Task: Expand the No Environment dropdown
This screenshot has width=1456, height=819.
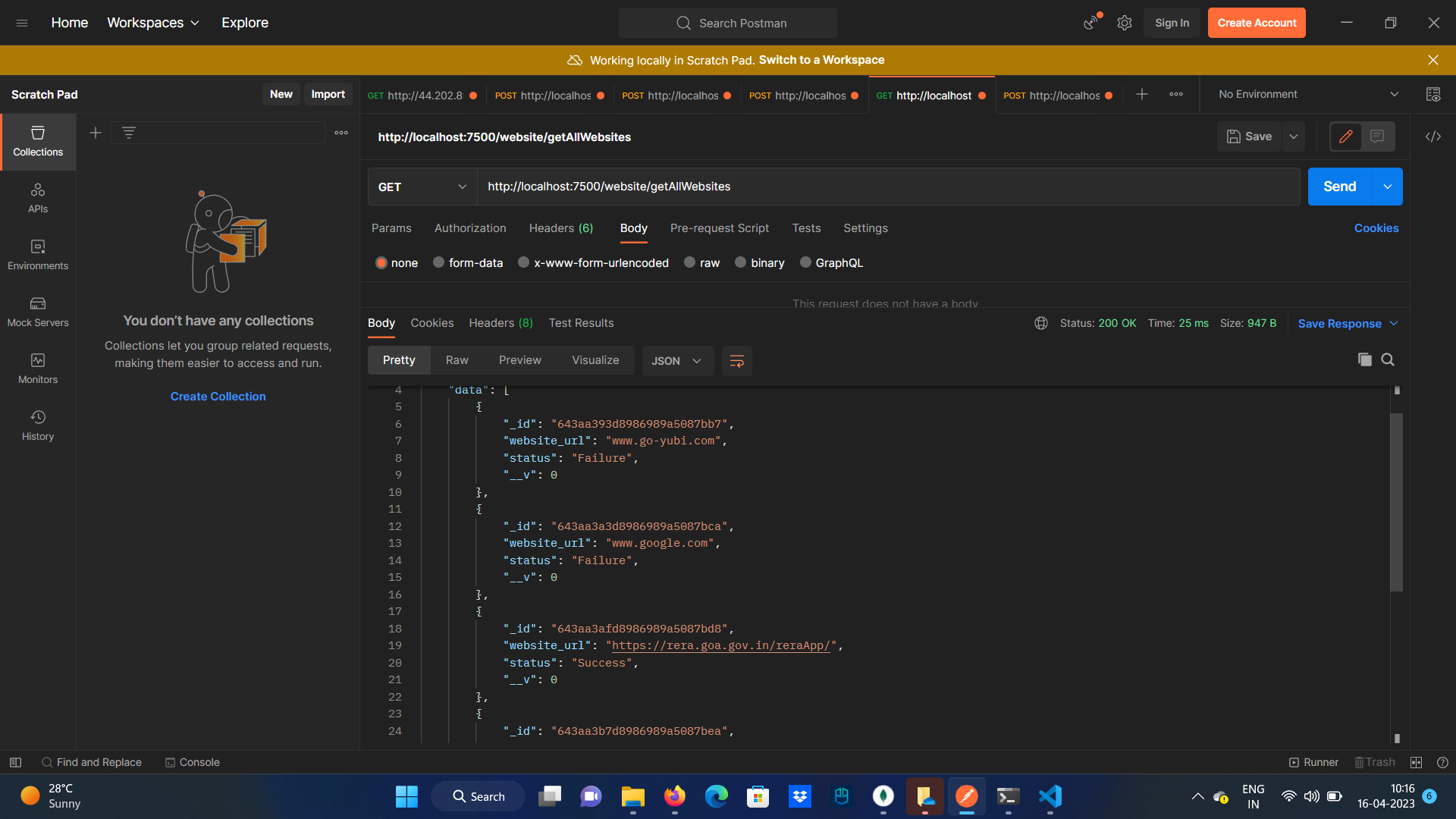Action: pyautogui.click(x=1306, y=94)
